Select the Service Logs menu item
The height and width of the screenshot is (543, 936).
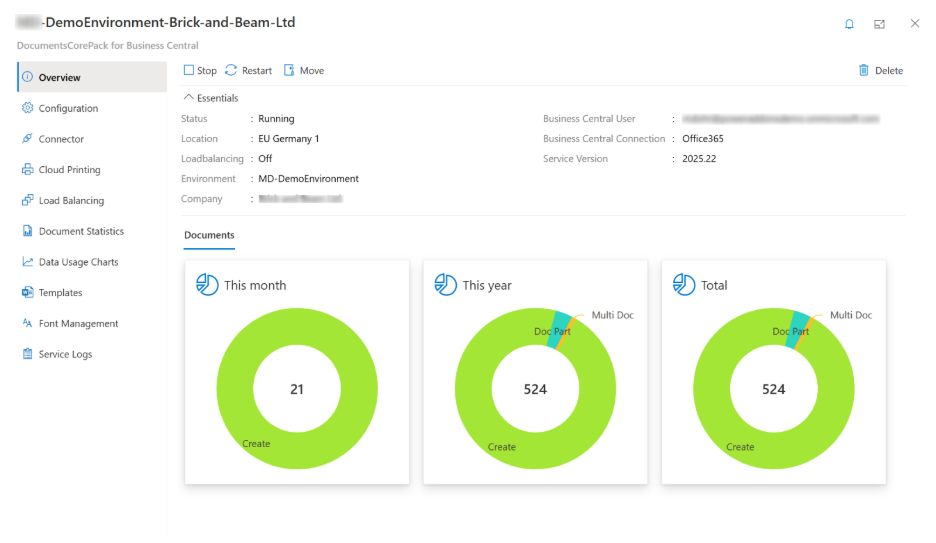click(92, 354)
